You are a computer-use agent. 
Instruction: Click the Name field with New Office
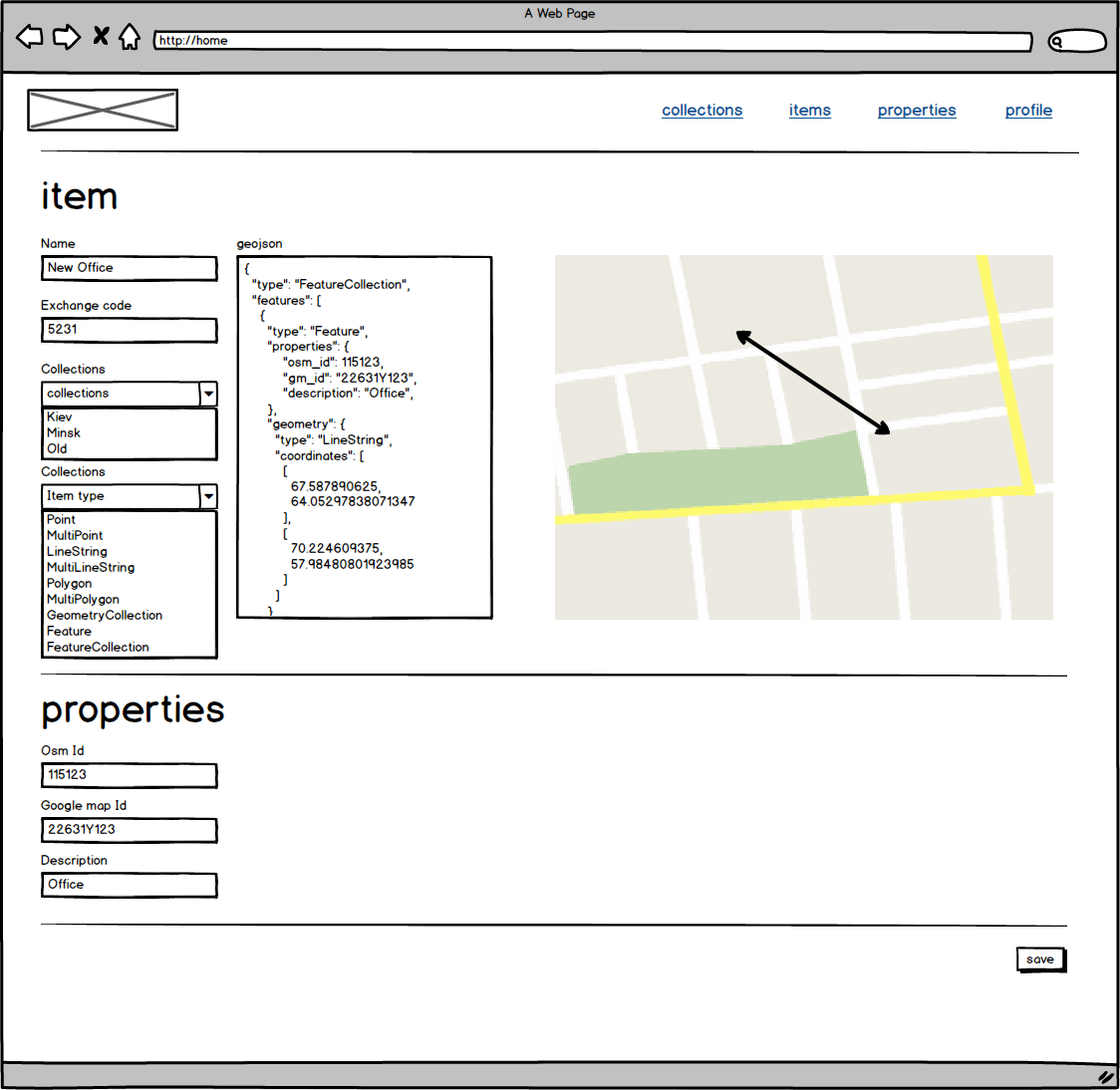coord(130,269)
